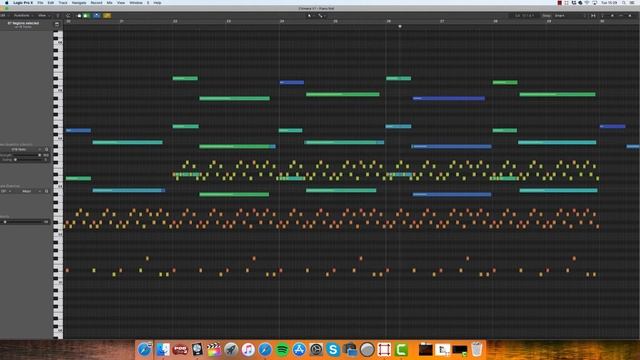Open Finder from the Dock
Screen dimensions: 640x360
click(162, 349)
